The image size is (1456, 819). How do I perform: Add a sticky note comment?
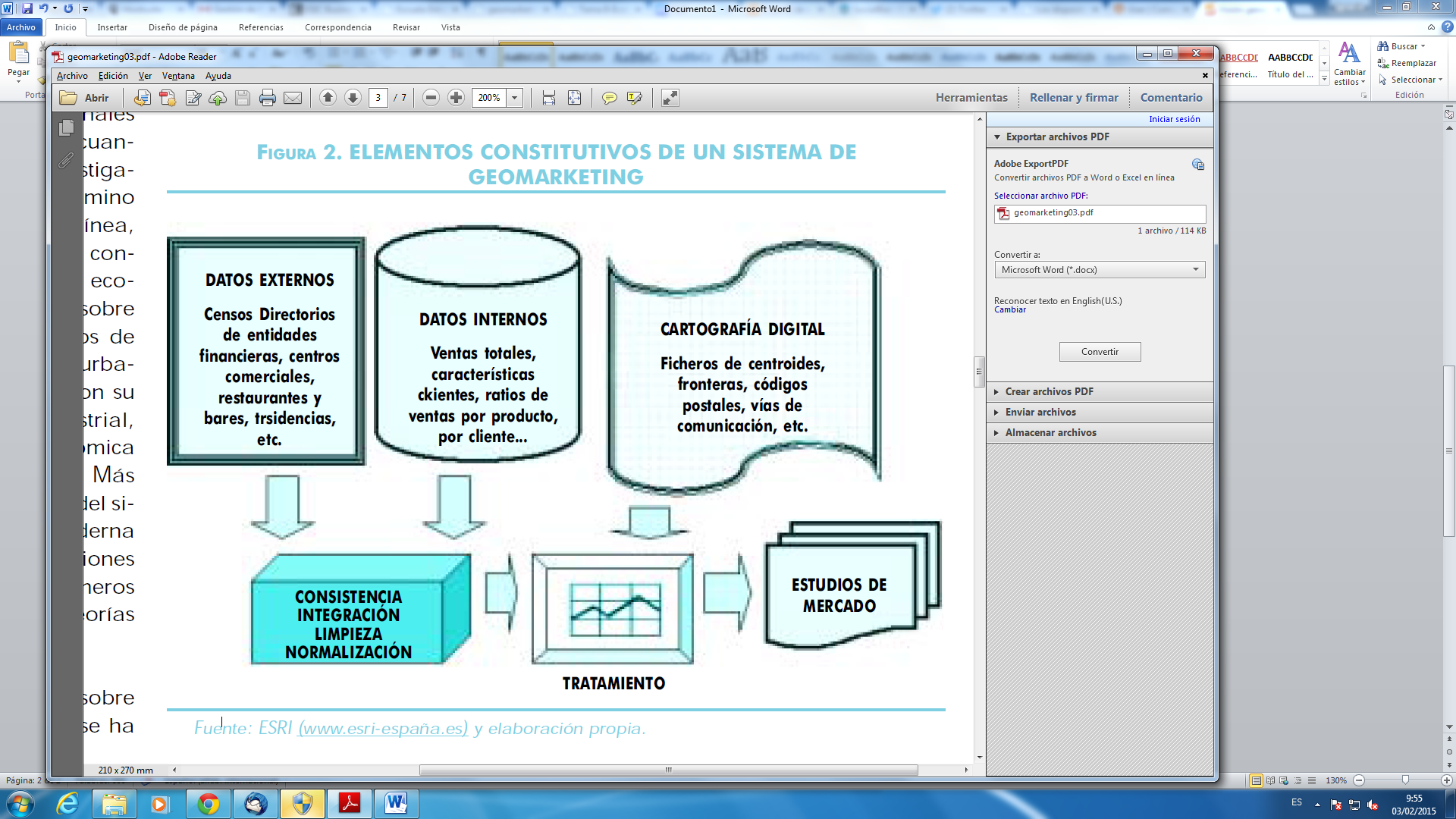coord(609,98)
